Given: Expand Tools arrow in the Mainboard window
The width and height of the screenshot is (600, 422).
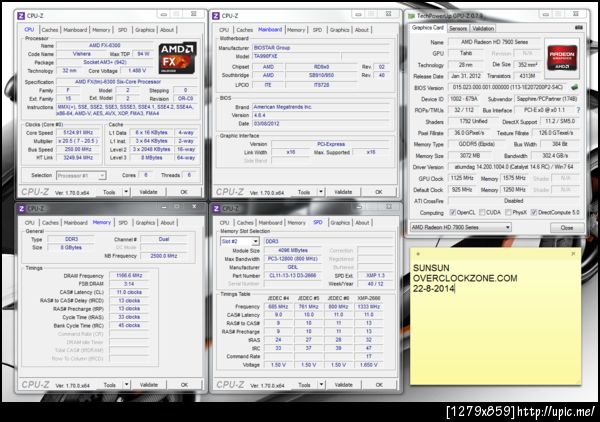Looking at the screenshot, I should point(321,192).
